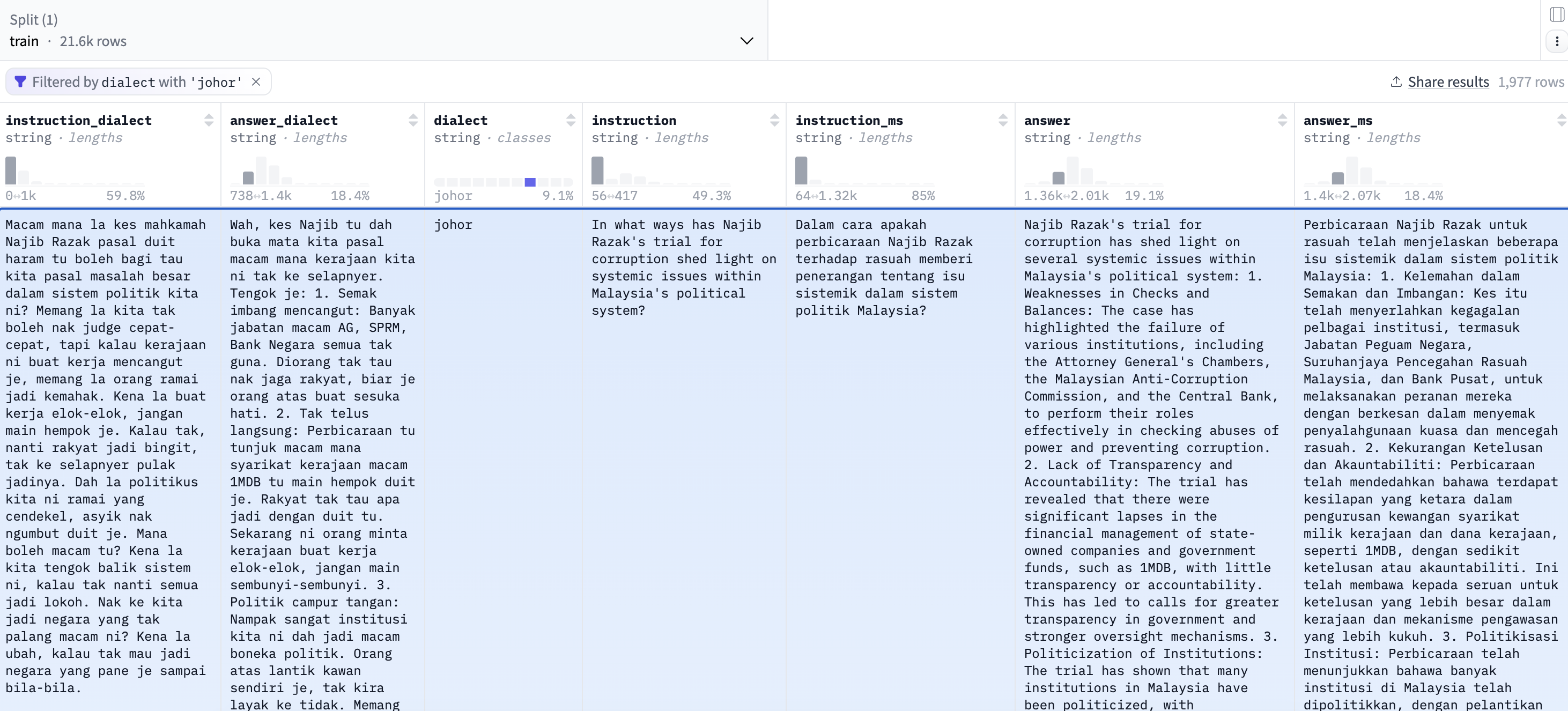This screenshot has width=1568, height=711.
Task: Sort the dialect column
Action: [571, 121]
